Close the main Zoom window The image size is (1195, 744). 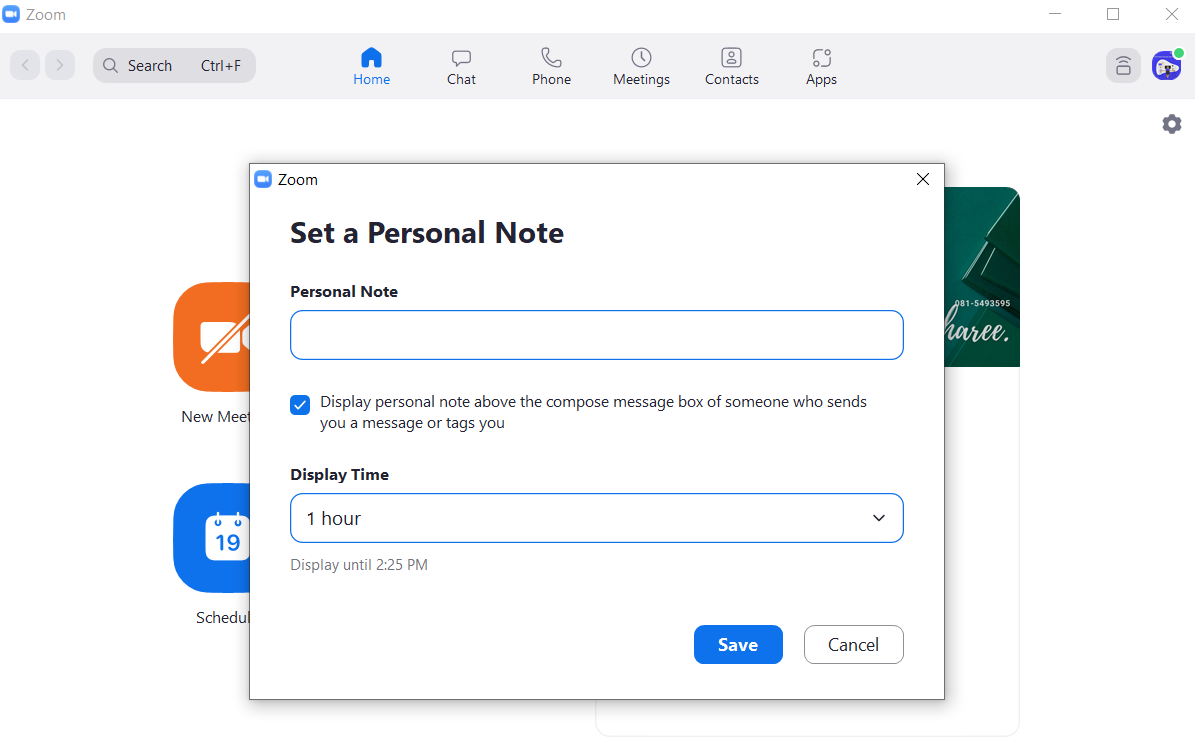1171,14
